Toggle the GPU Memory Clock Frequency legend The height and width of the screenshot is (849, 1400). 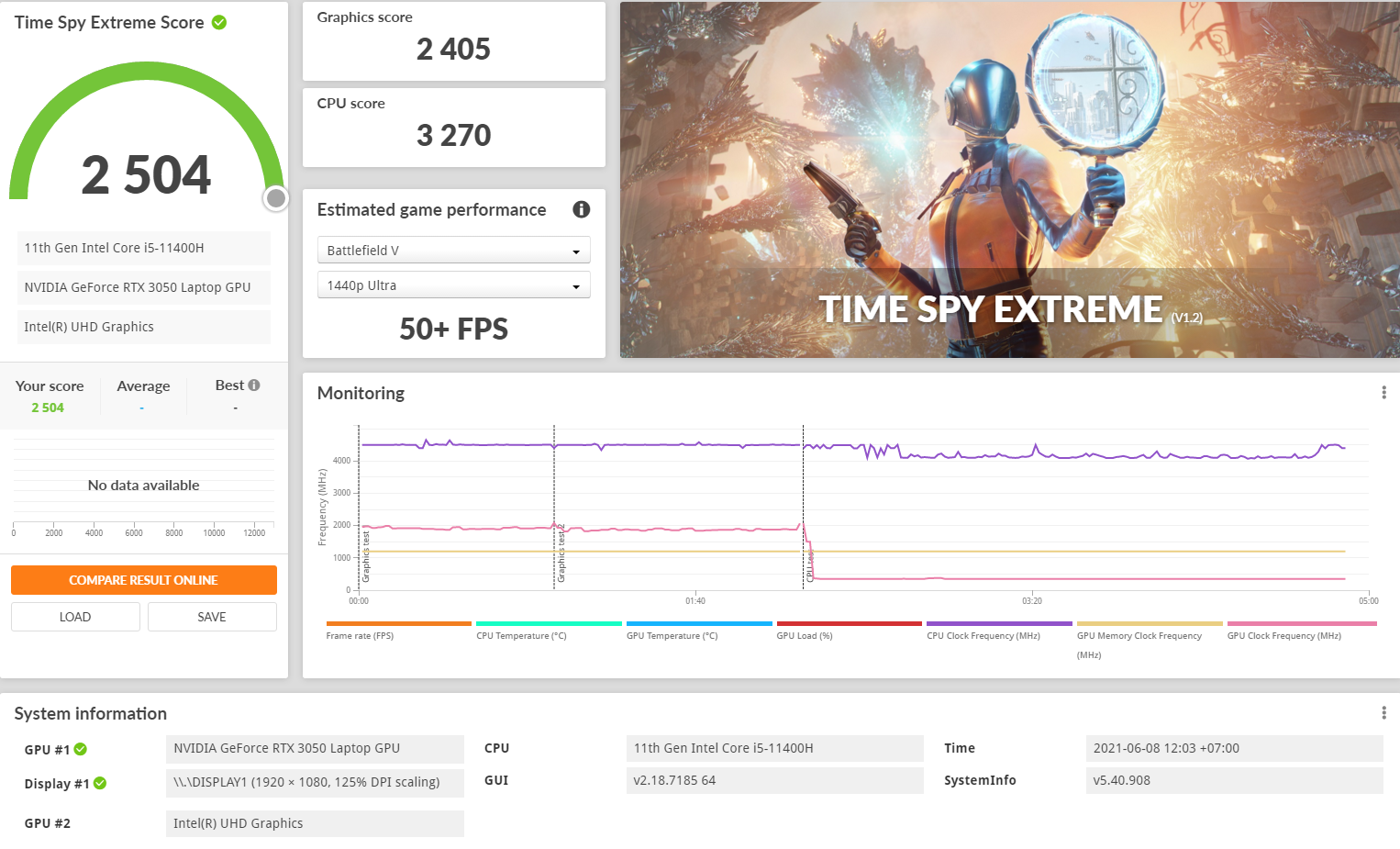(x=1139, y=644)
